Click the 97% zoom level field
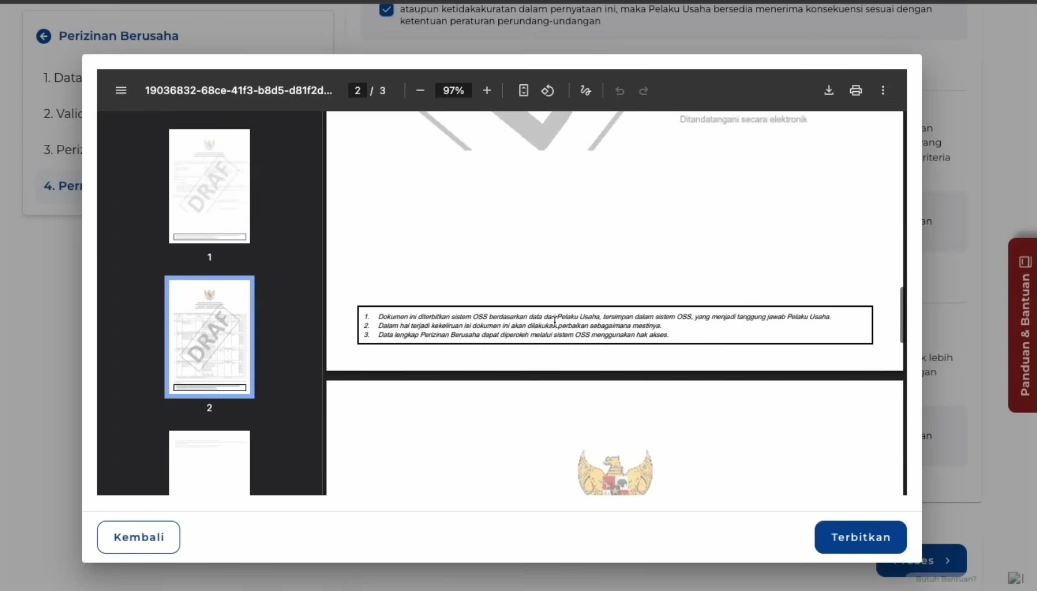Viewport: 1037px width, 591px height. coord(453,90)
